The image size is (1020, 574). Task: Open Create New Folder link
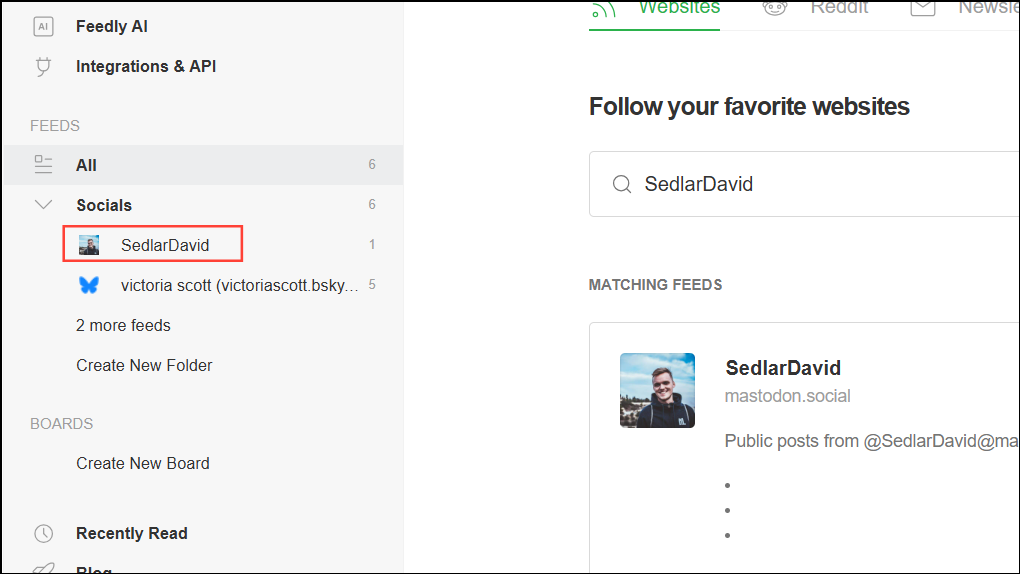coord(144,366)
